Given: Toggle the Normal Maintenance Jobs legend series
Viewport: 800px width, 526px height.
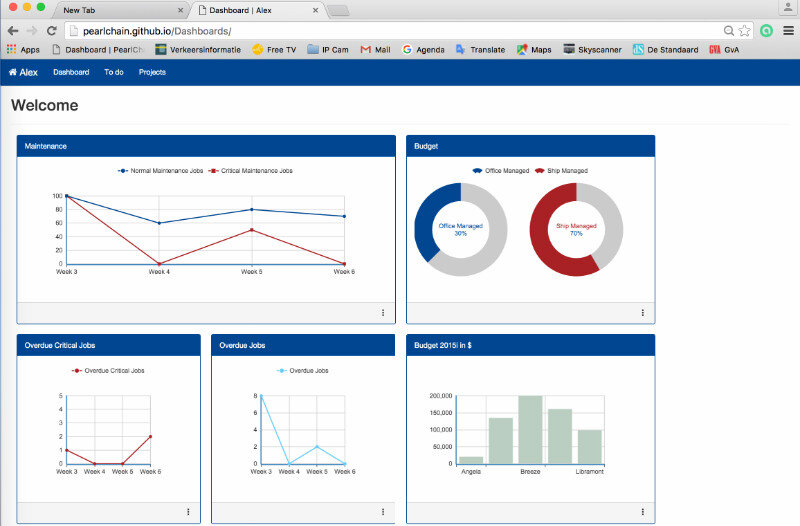Looking at the screenshot, I should tap(160, 171).
